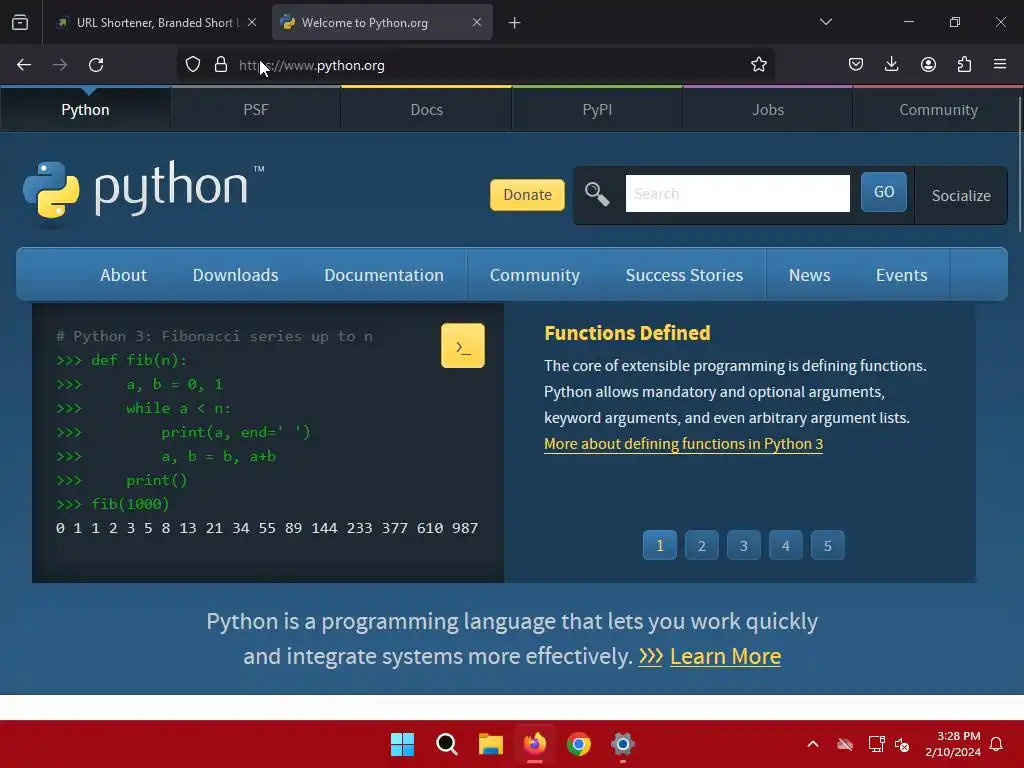Open File Explorer from taskbar

[x=490, y=744]
